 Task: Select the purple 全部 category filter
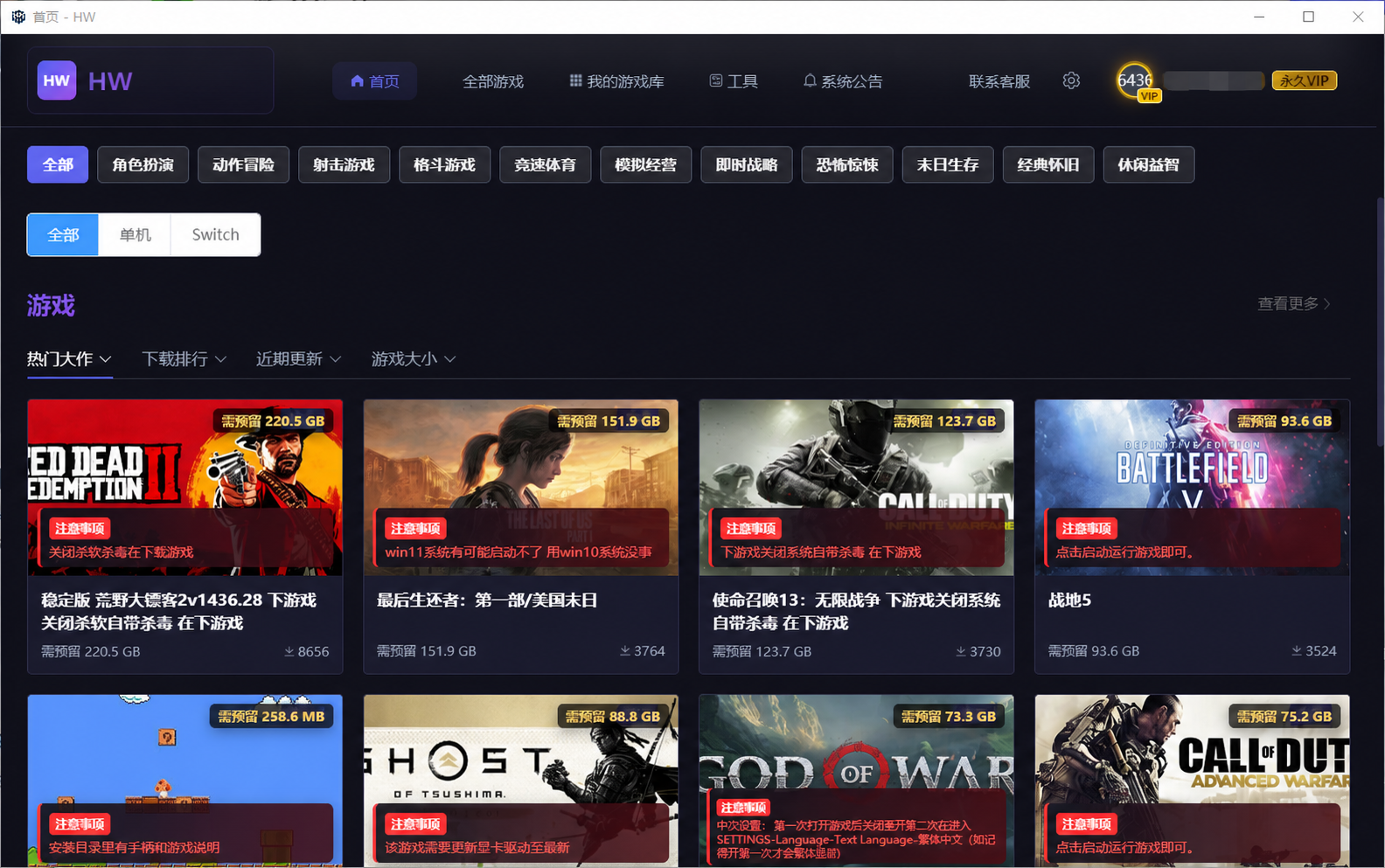(x=58, y=164)
